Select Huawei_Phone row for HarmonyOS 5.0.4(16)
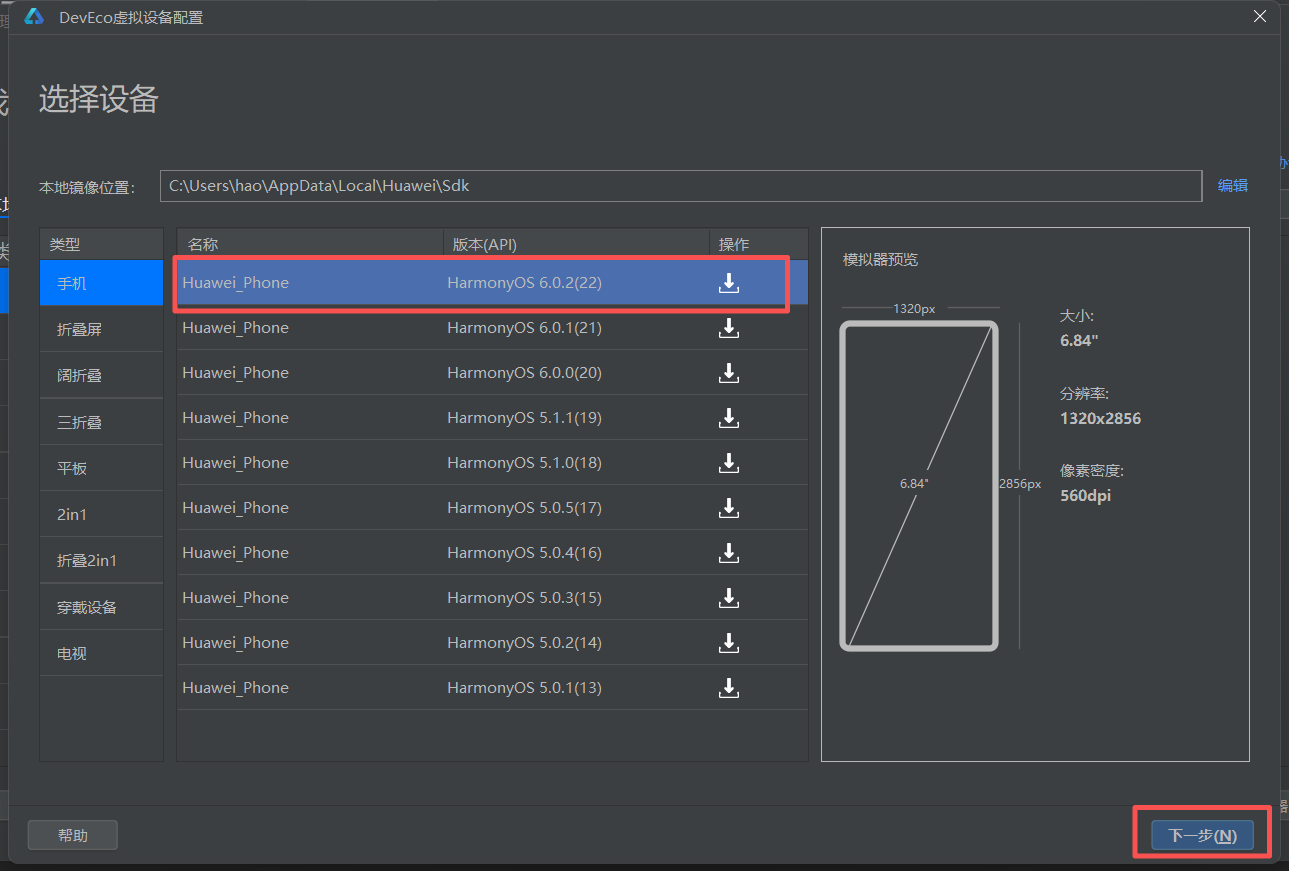1289x871 pixels. click(x=492, y=553)
